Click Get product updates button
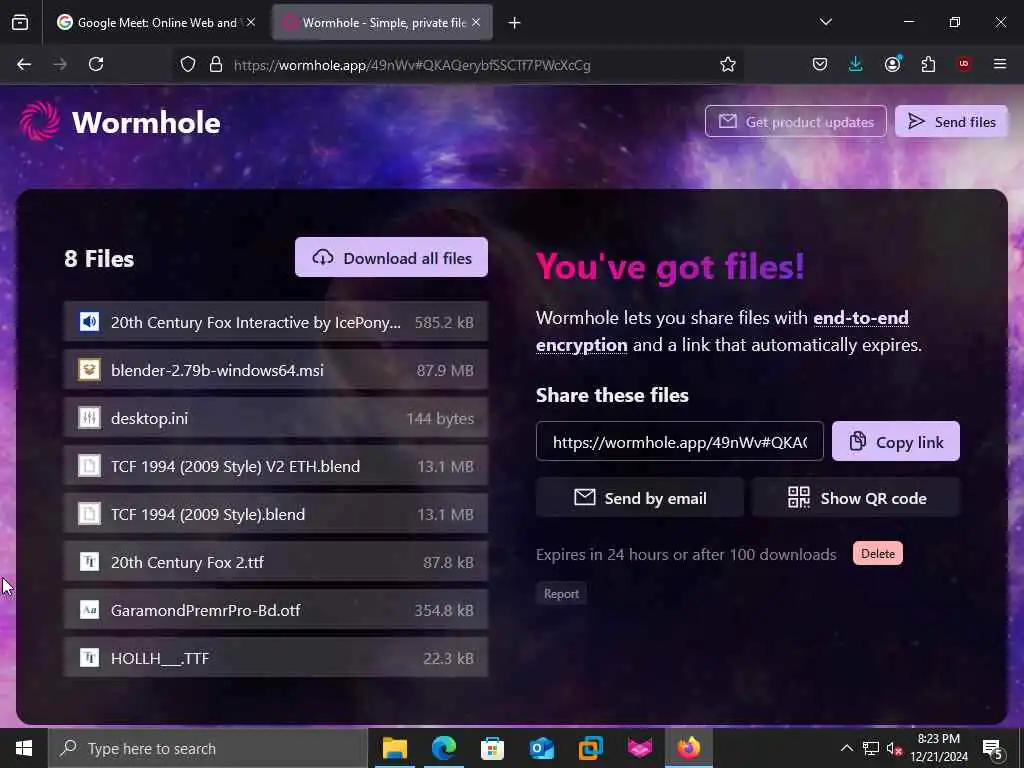 click(795, 121)
